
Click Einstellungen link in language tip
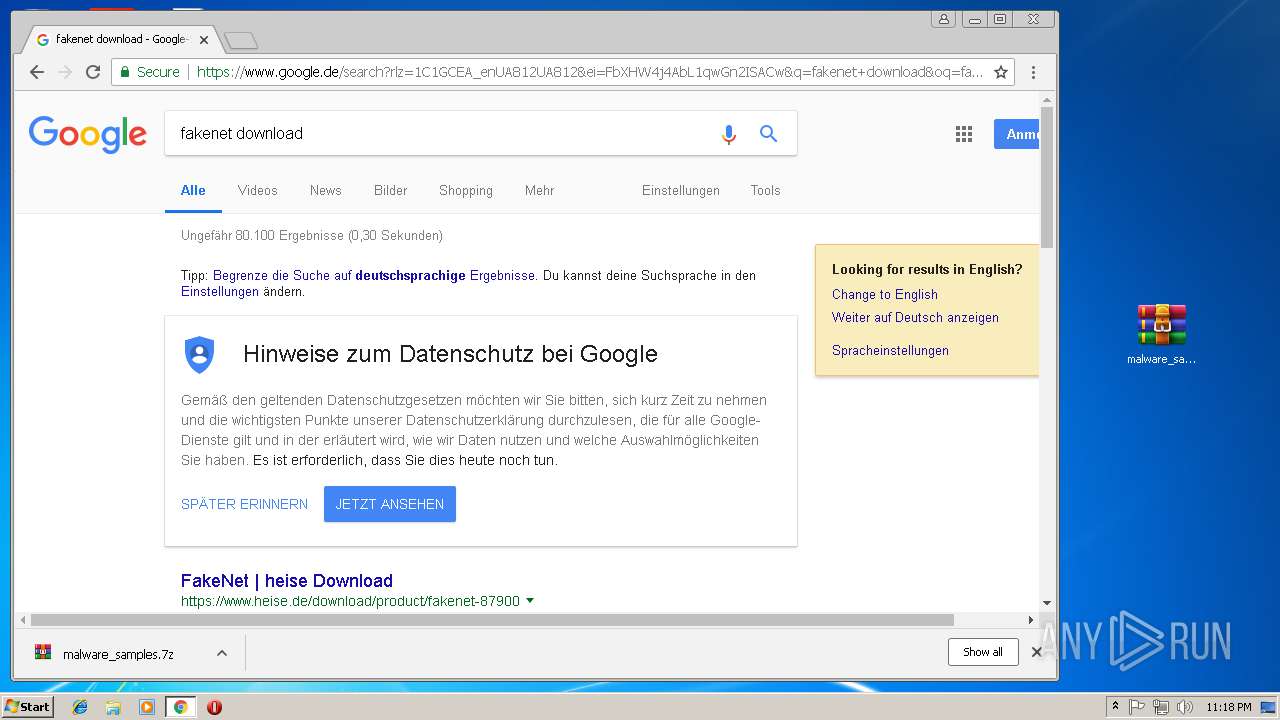pos(220,292)
